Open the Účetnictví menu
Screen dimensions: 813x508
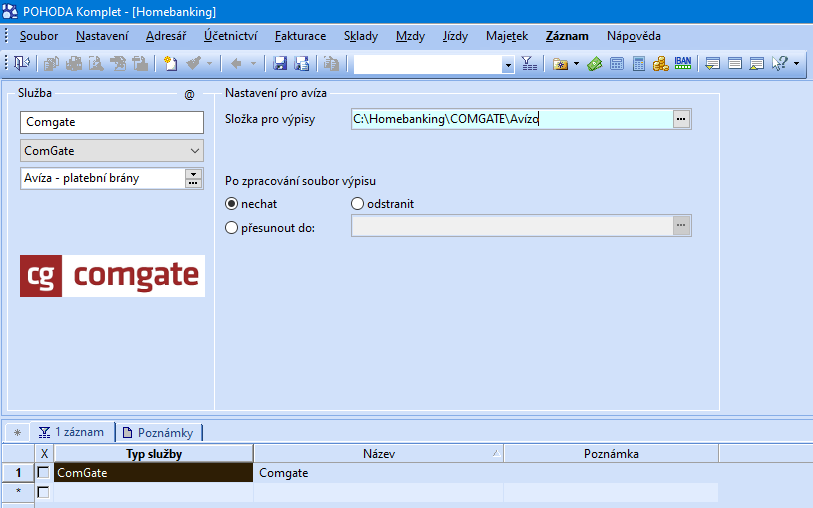(x=230, y=36)
